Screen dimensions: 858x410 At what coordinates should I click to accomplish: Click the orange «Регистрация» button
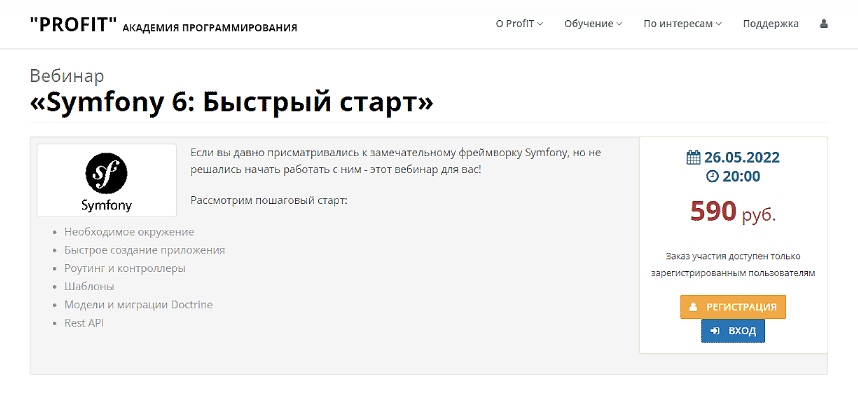733,307
